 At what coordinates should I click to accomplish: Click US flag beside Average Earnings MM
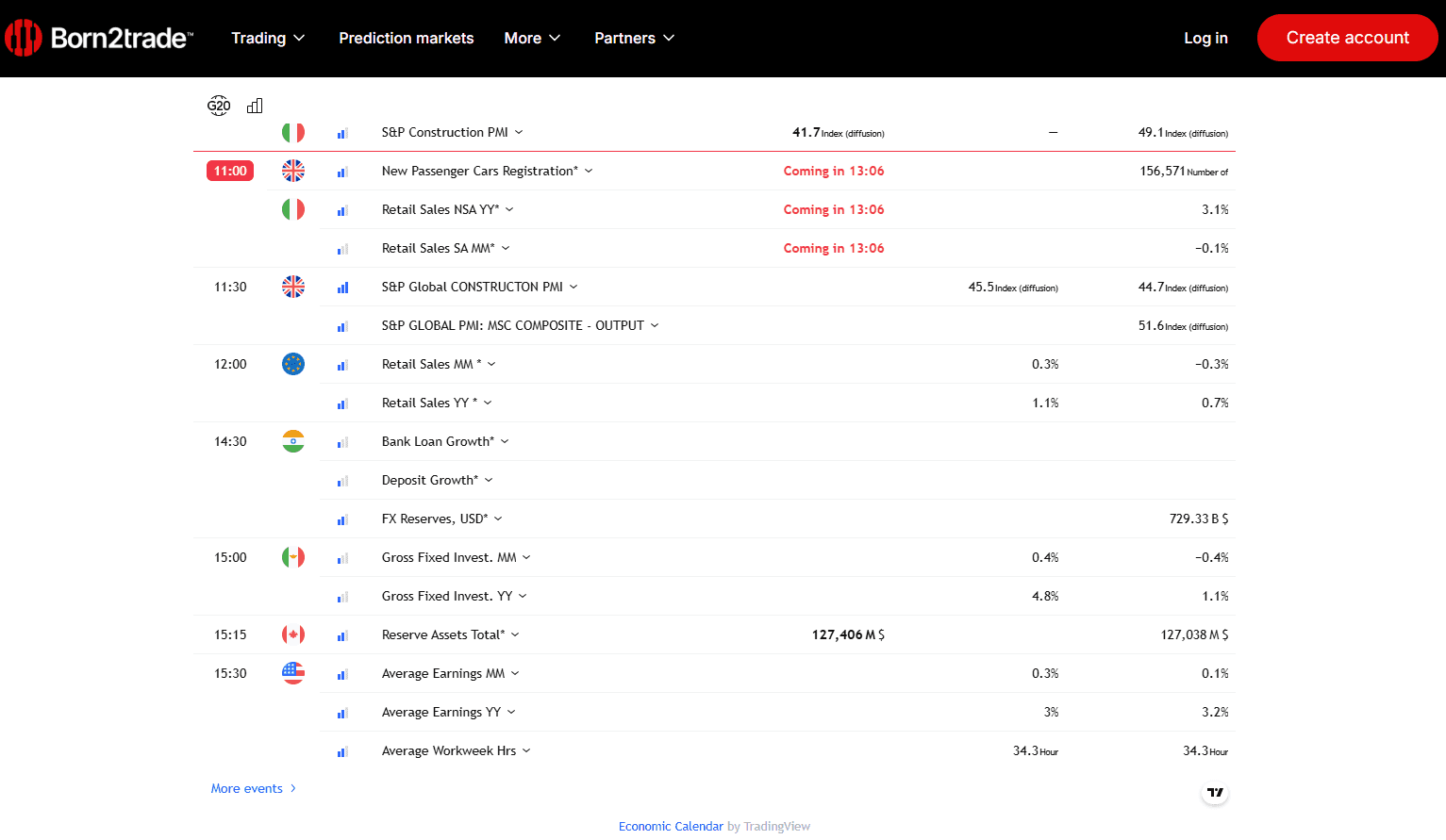pos(293,673)
